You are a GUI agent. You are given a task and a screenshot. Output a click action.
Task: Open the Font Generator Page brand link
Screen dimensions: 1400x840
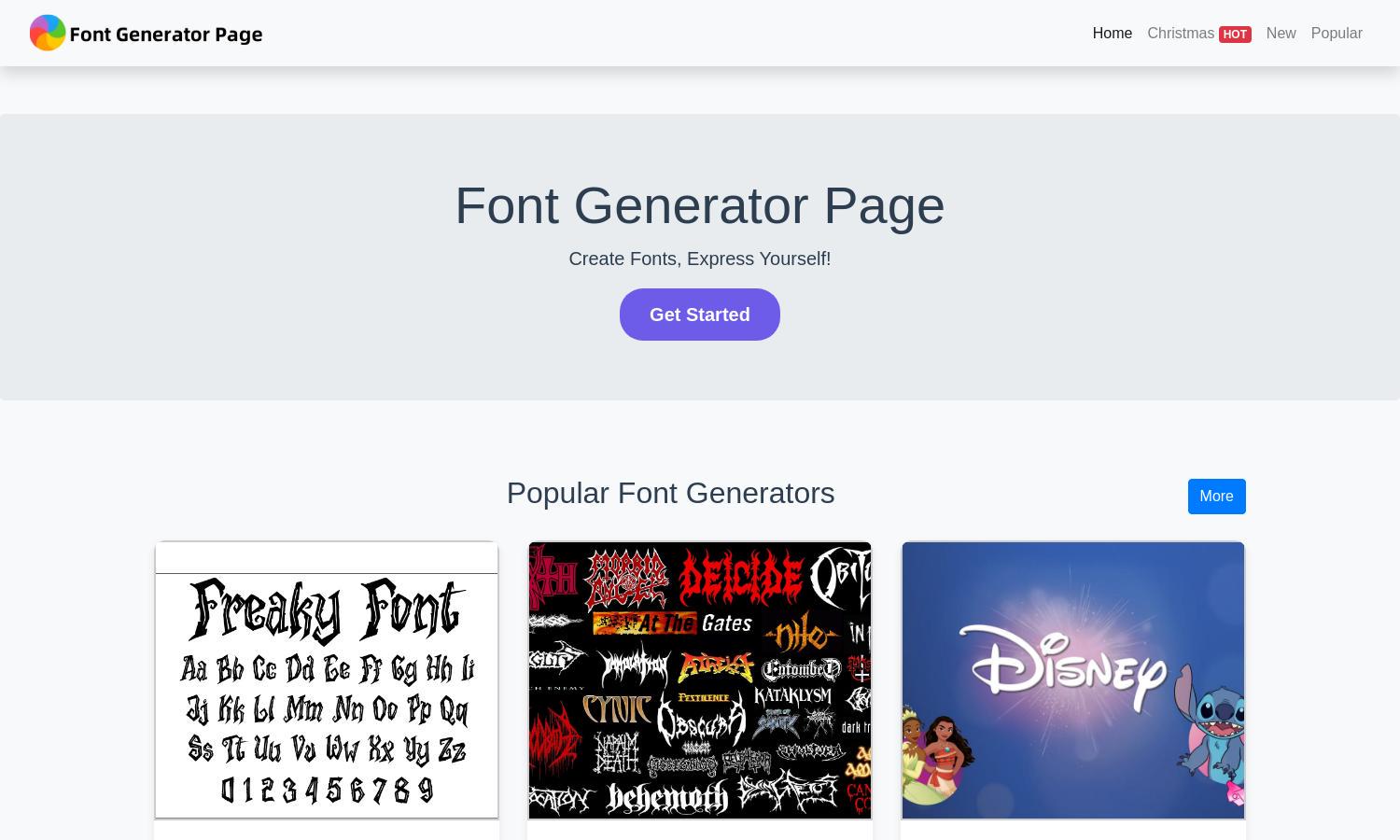(x=147, y=33)
